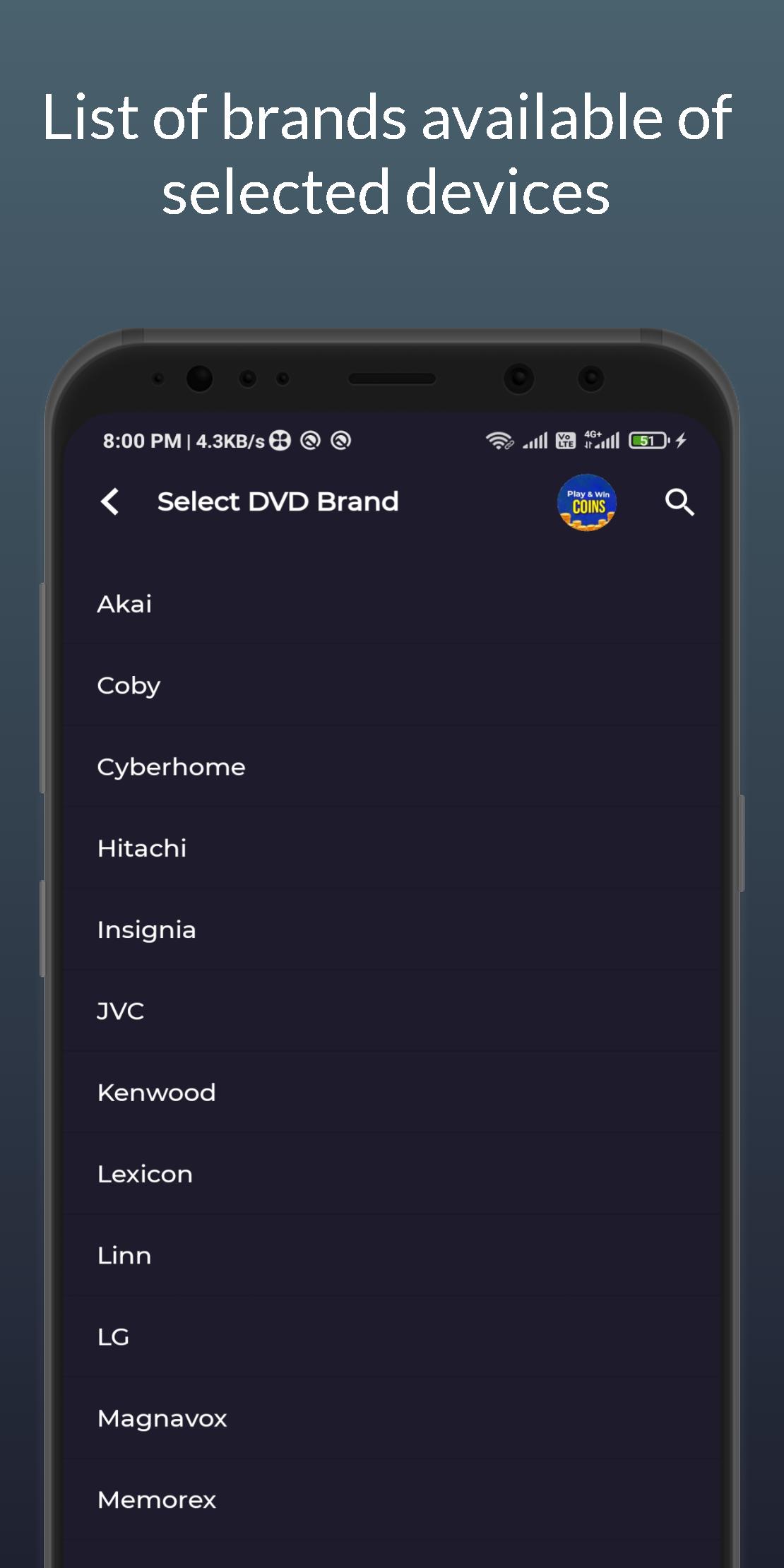Screen dimensions: 784x1568
Task: Pick the Lexicon brand
Action: [x=392, y=1174]
